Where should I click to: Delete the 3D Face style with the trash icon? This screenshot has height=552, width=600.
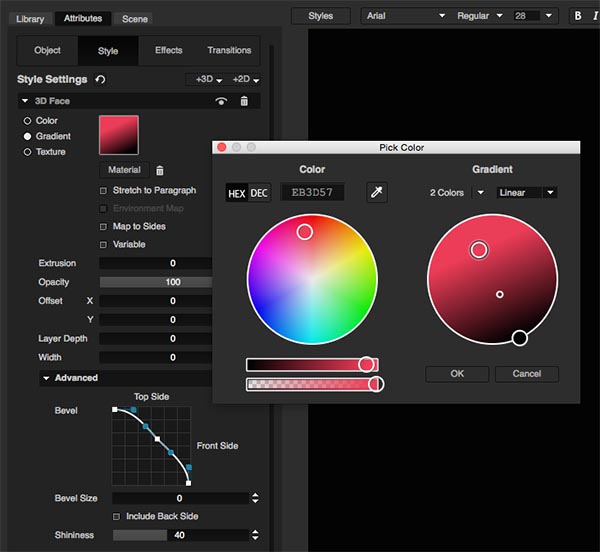click(244, 101)
